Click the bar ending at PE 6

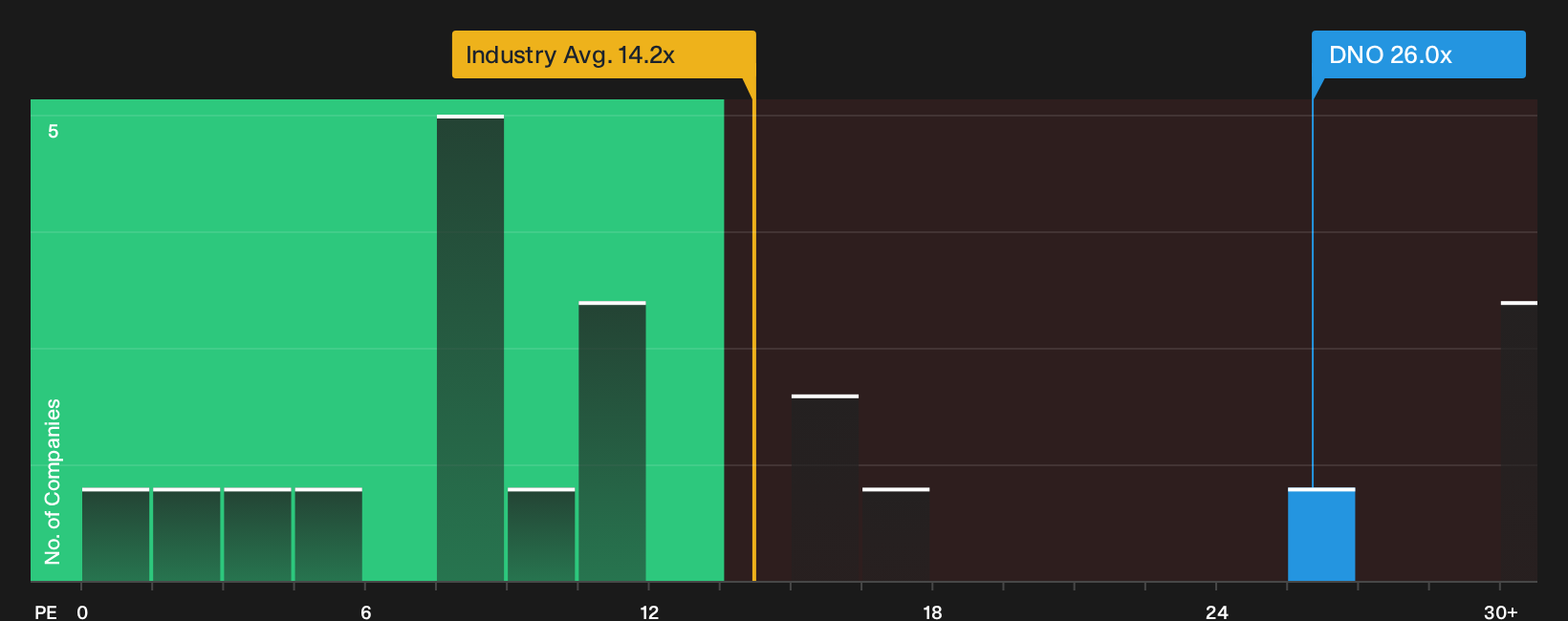point(328,534)
